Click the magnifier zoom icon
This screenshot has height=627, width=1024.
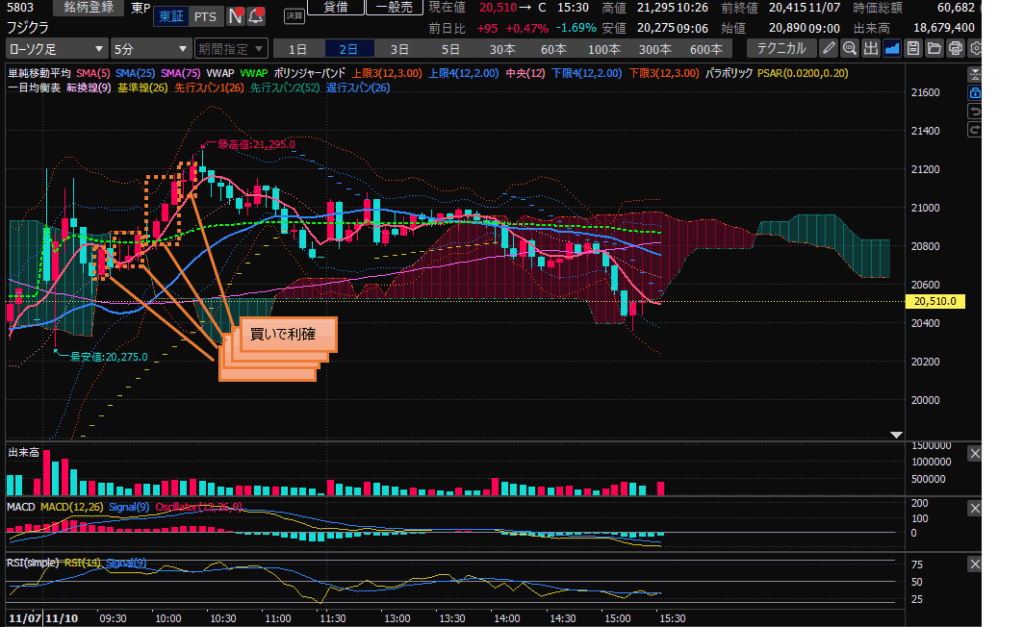click(x=850, y=48)
